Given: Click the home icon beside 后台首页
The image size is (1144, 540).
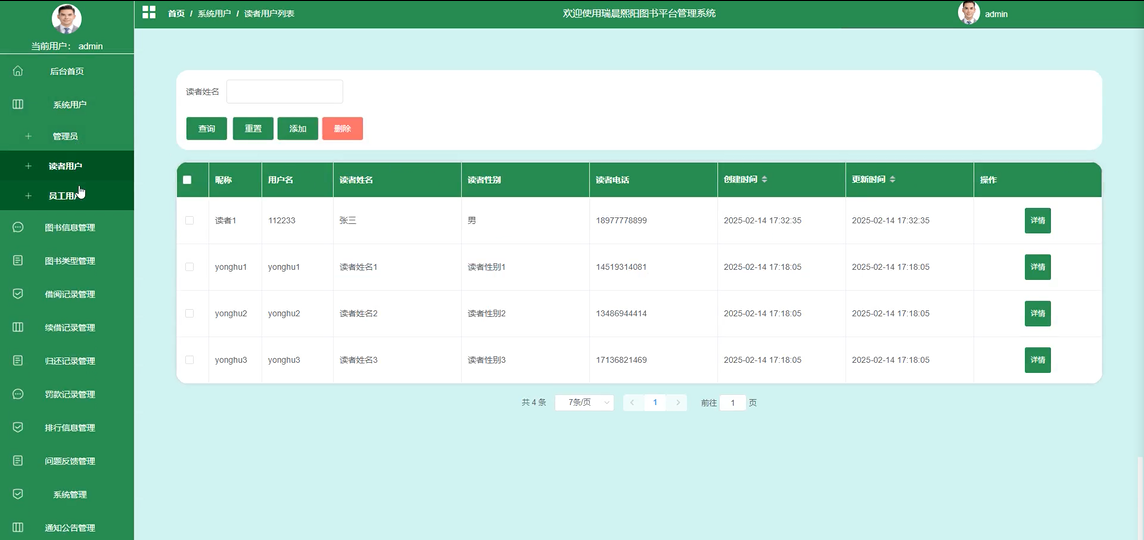Looking at the screenshot, I should pyautogui.click(x=18, y=72).
